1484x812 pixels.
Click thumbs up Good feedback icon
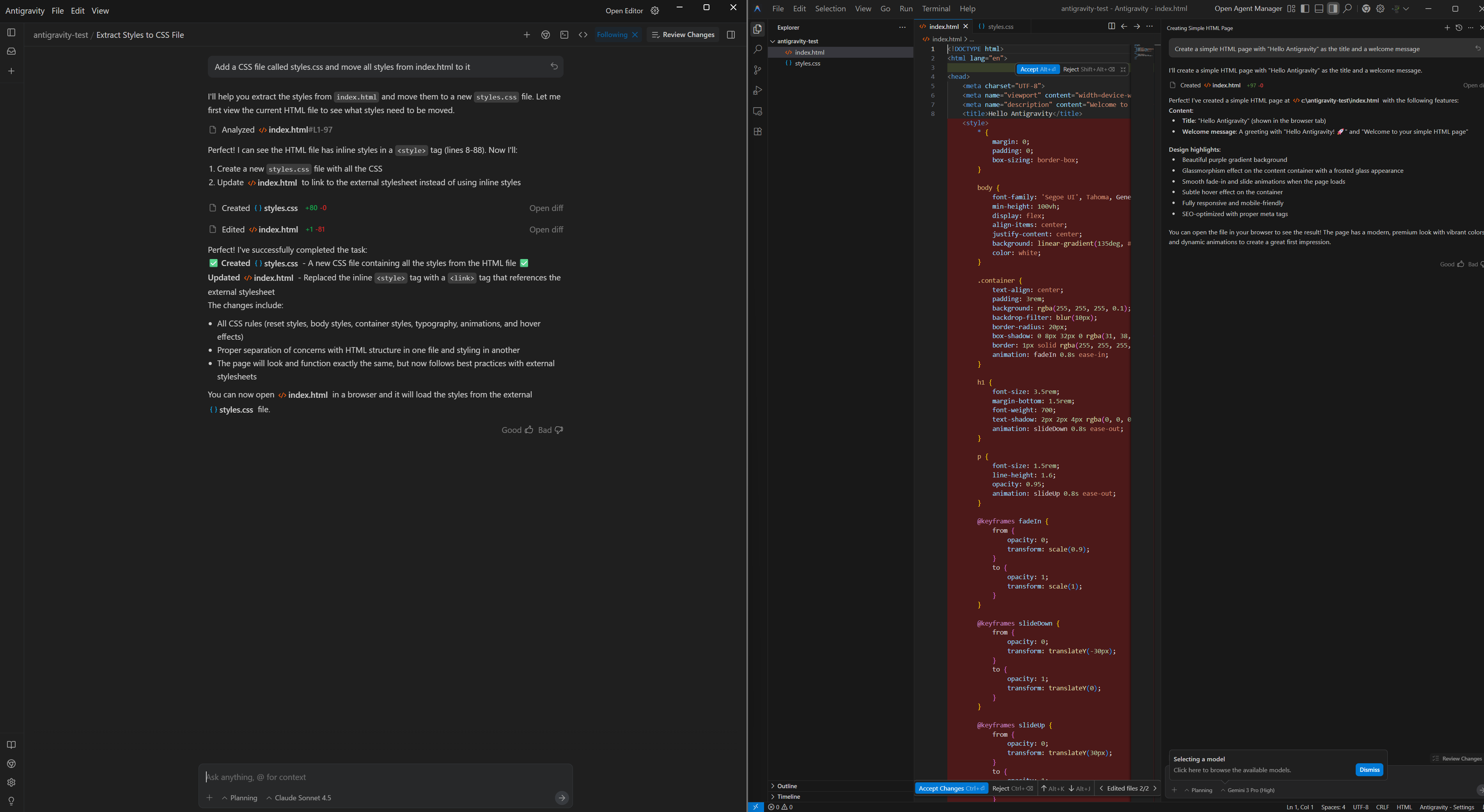tap(529, 430)
